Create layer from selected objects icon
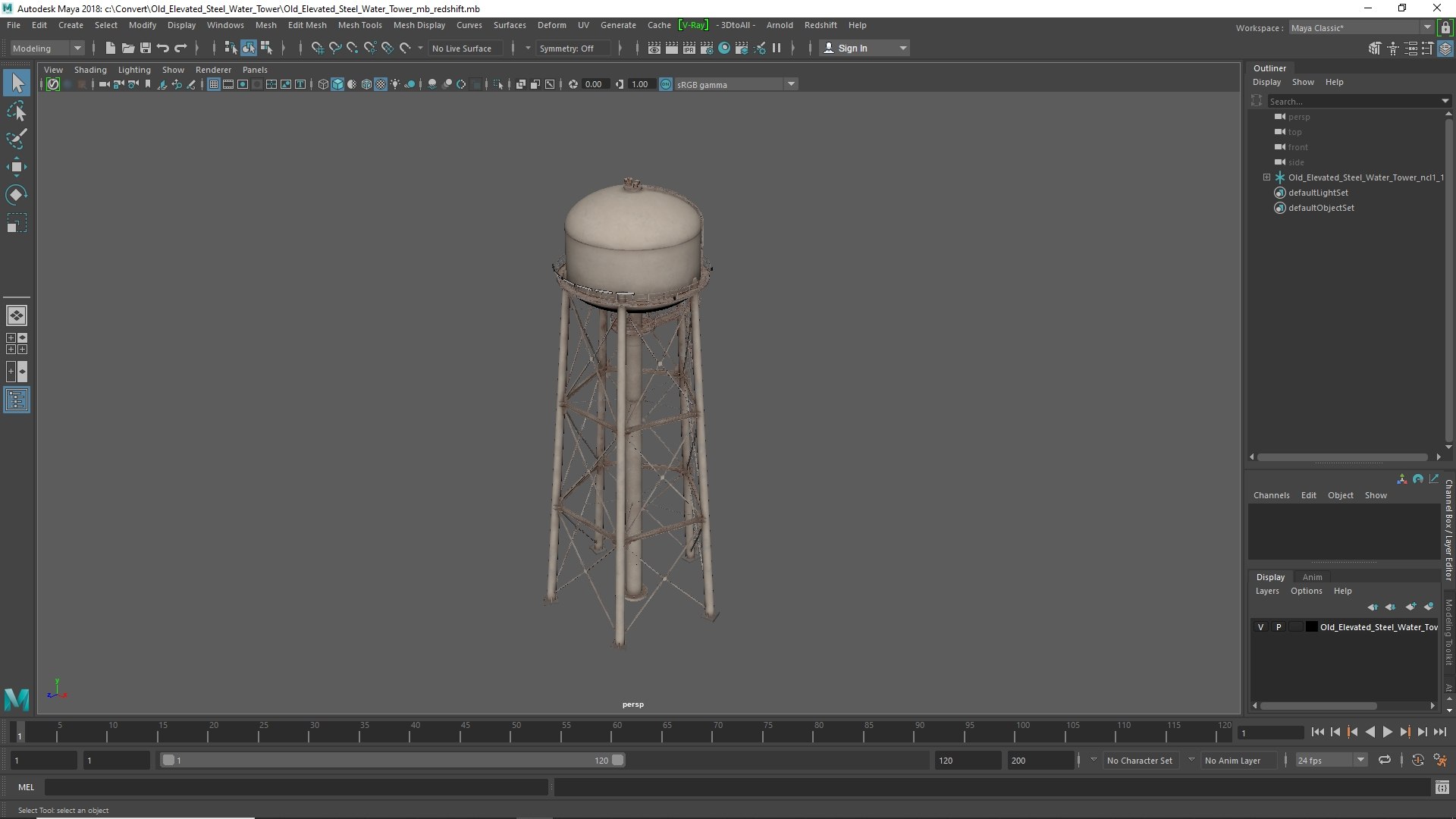Image resolution: width=1456 pixels, height=819 pixels. coord(1429,607)
